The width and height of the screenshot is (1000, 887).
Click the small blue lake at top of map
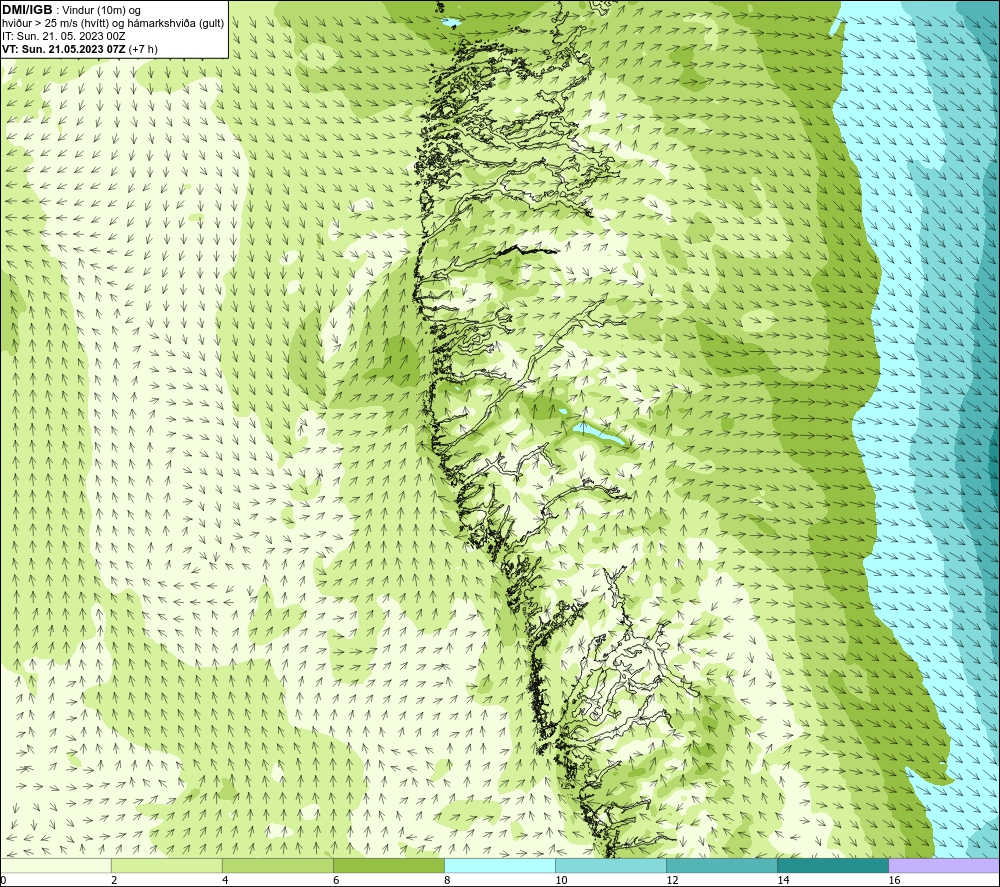[x=450, y=23]
